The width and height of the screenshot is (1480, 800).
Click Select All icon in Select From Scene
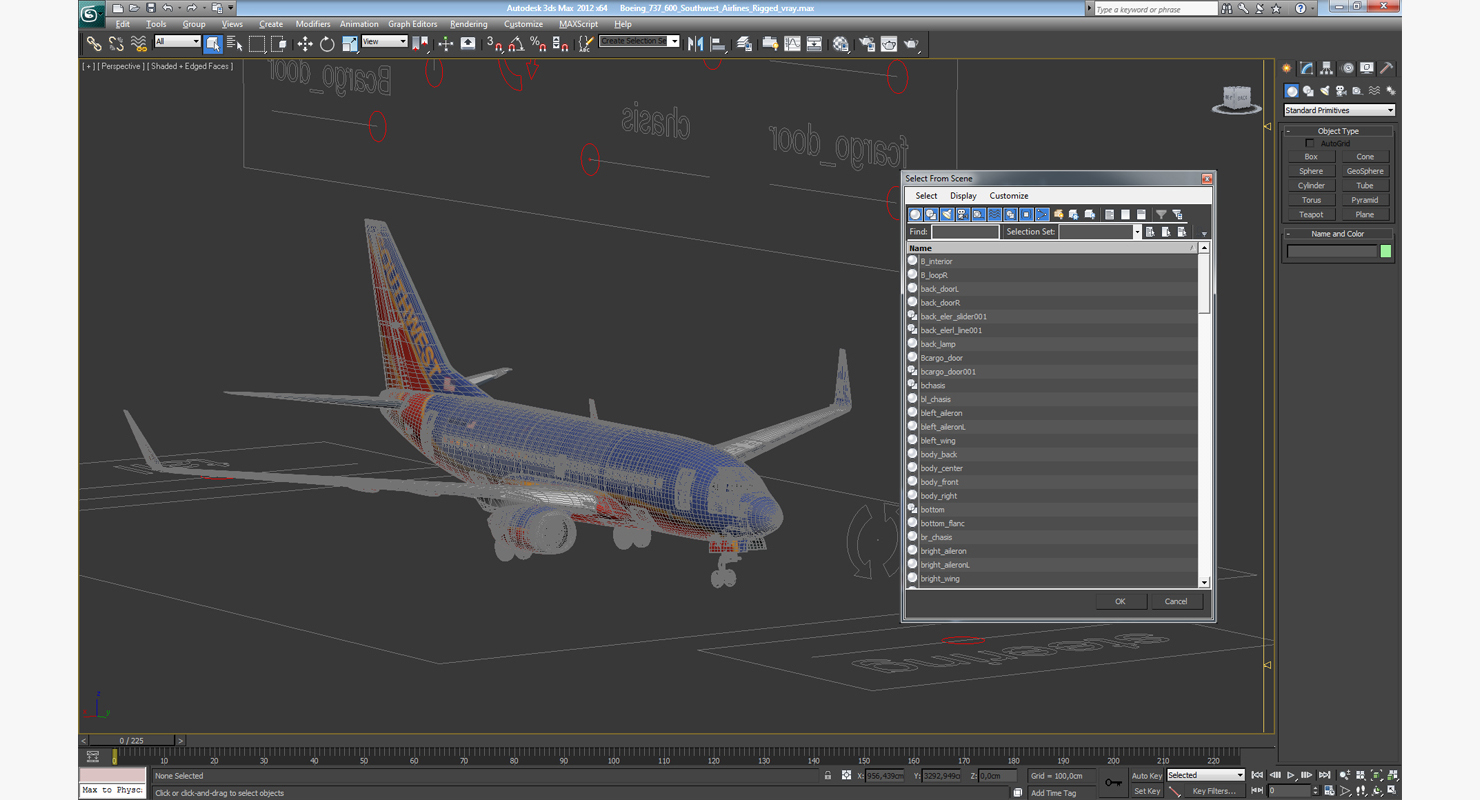[x=1109, y=214]
